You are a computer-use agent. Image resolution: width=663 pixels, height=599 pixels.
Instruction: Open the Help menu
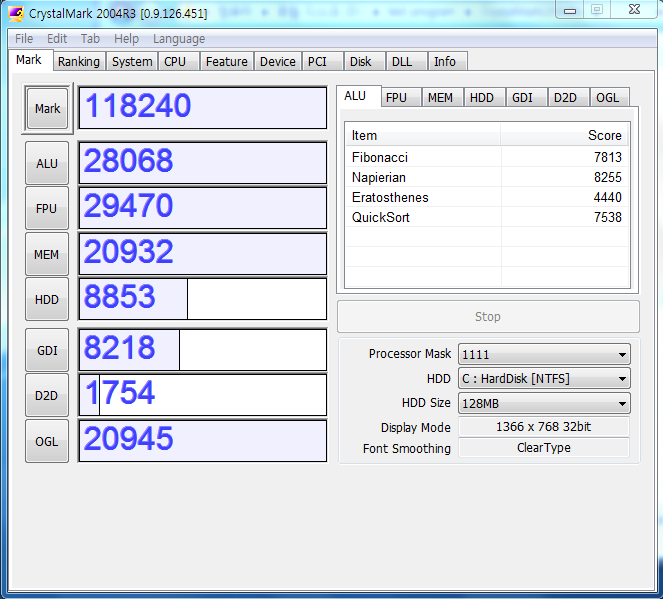click(126, 39)
